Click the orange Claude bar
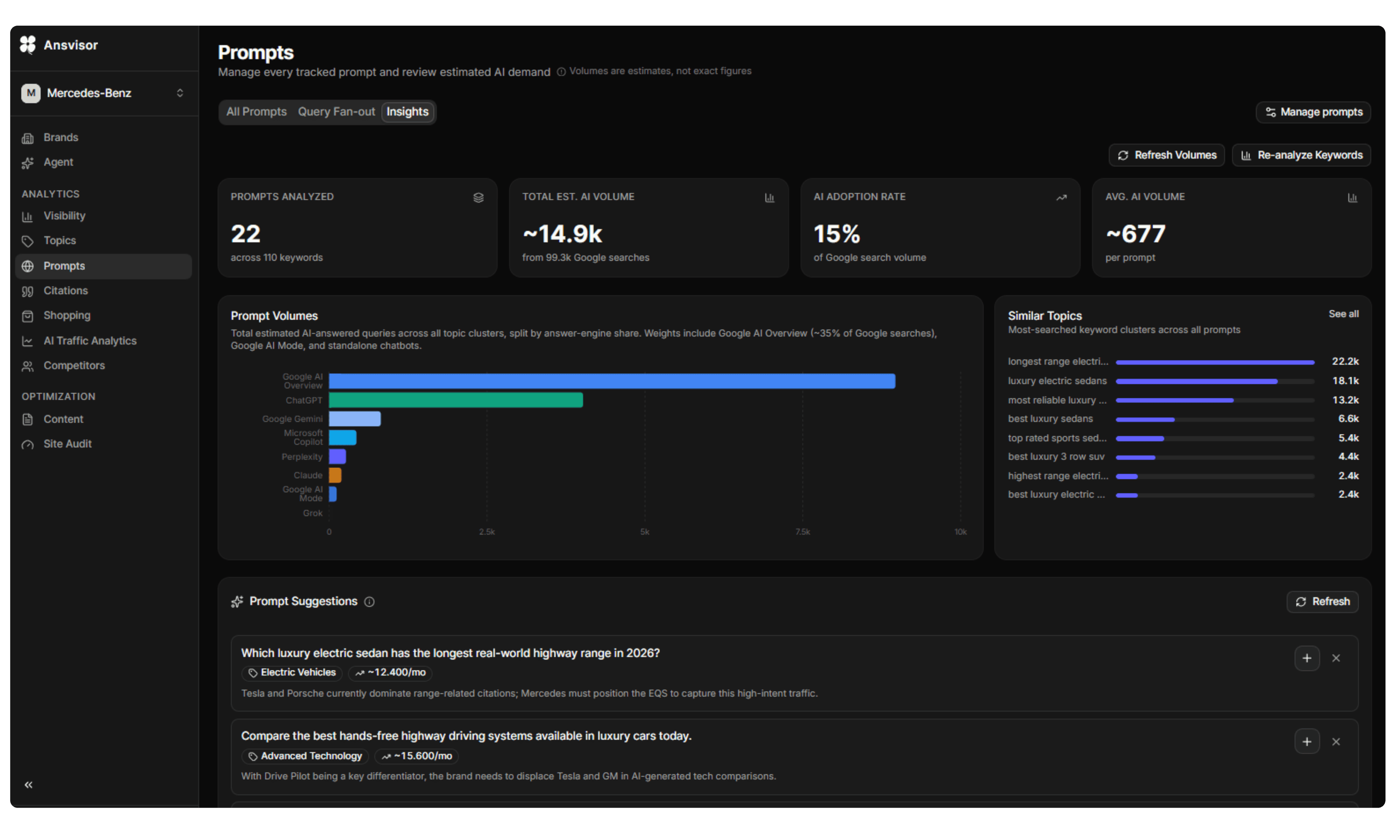Image resolution: width=1400 pixels, height=840 pixels. pos(335,476)
